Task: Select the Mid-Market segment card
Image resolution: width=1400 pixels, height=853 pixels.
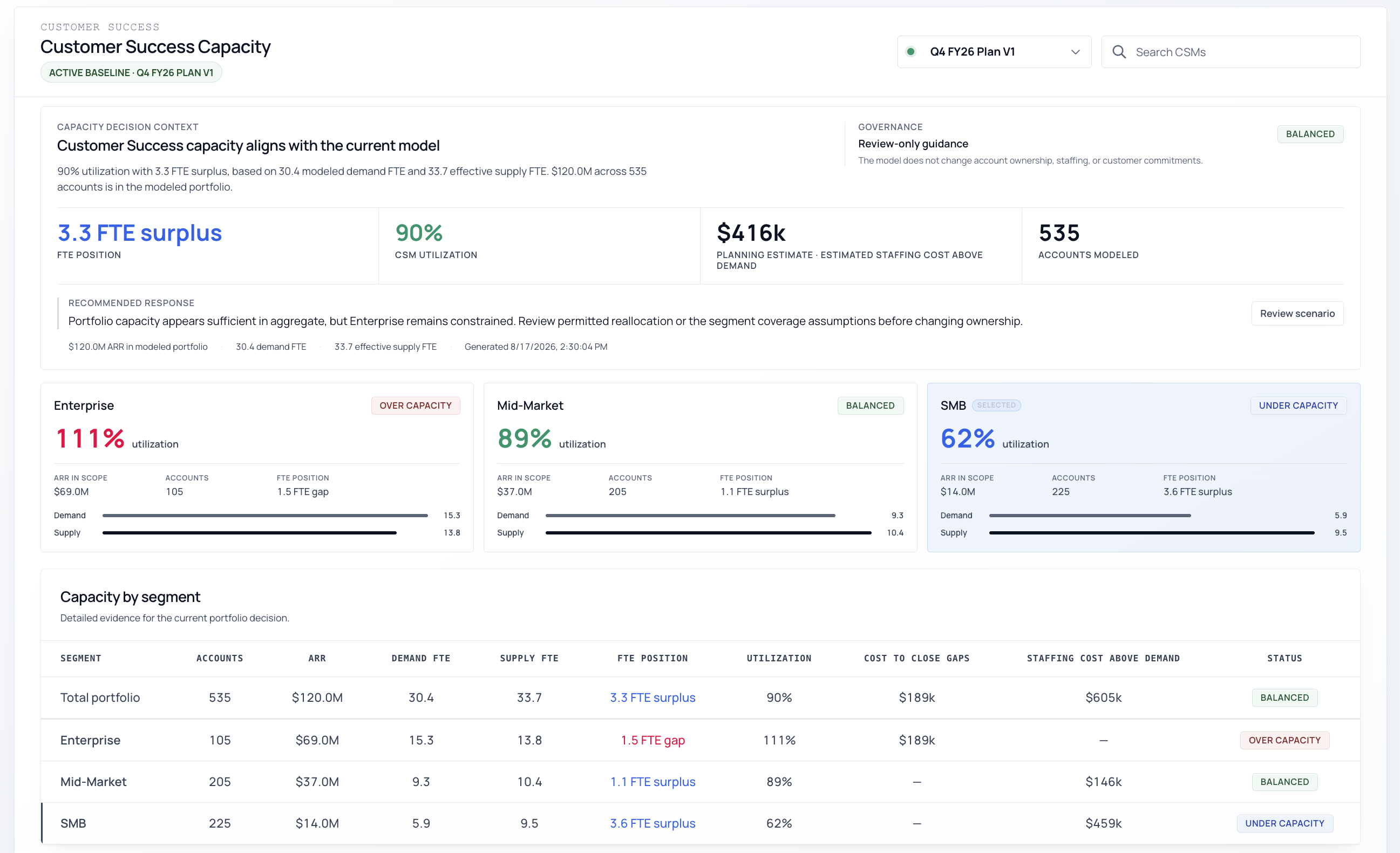Action: 700,467
